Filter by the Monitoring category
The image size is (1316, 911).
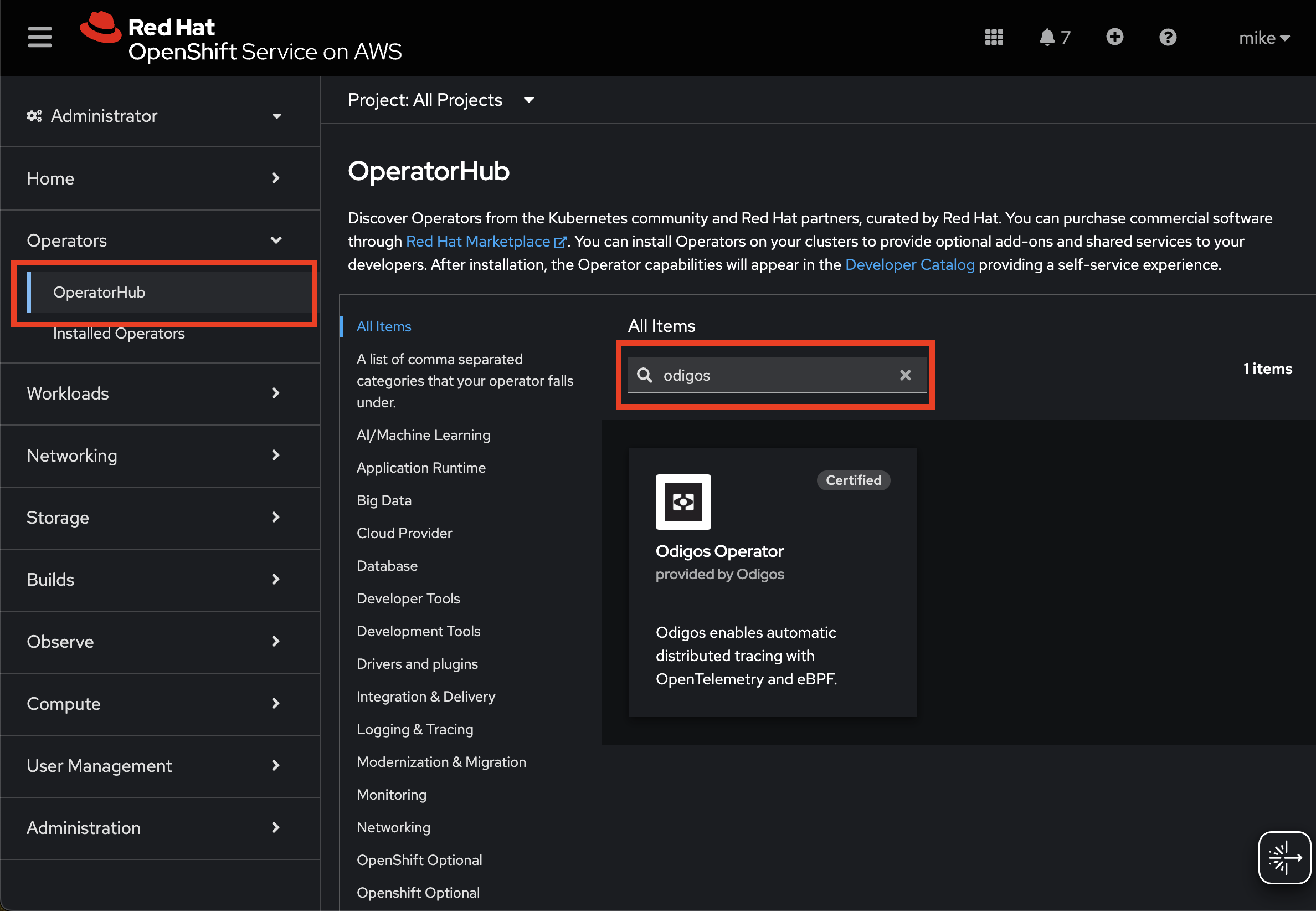[x=392, y=795]
